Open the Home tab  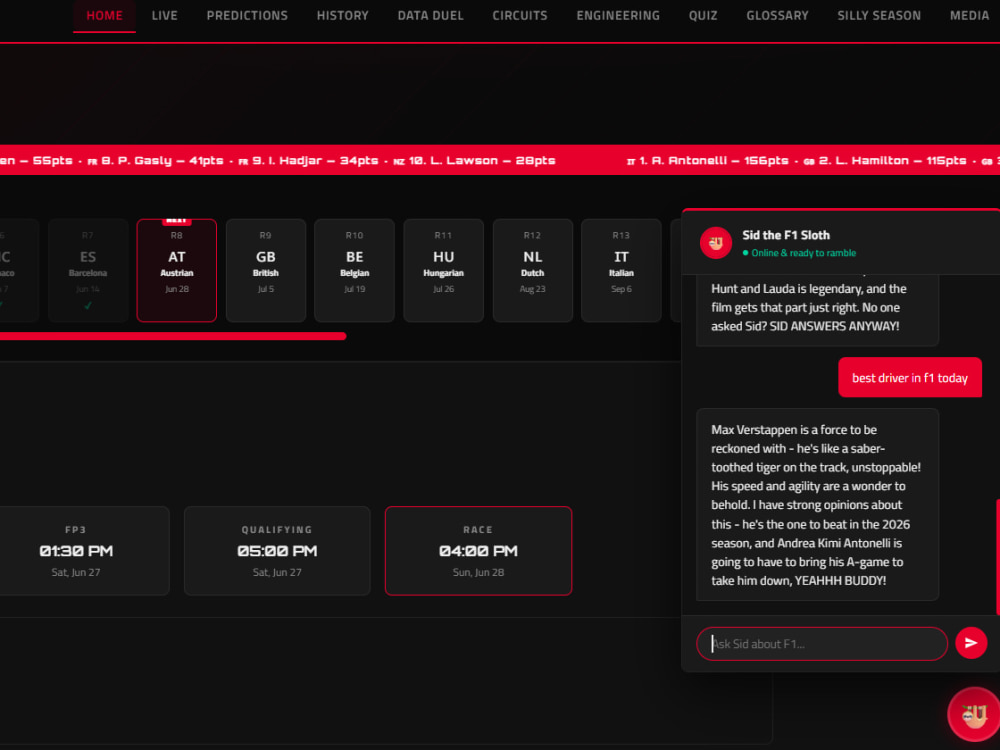[x=104, y=15]
